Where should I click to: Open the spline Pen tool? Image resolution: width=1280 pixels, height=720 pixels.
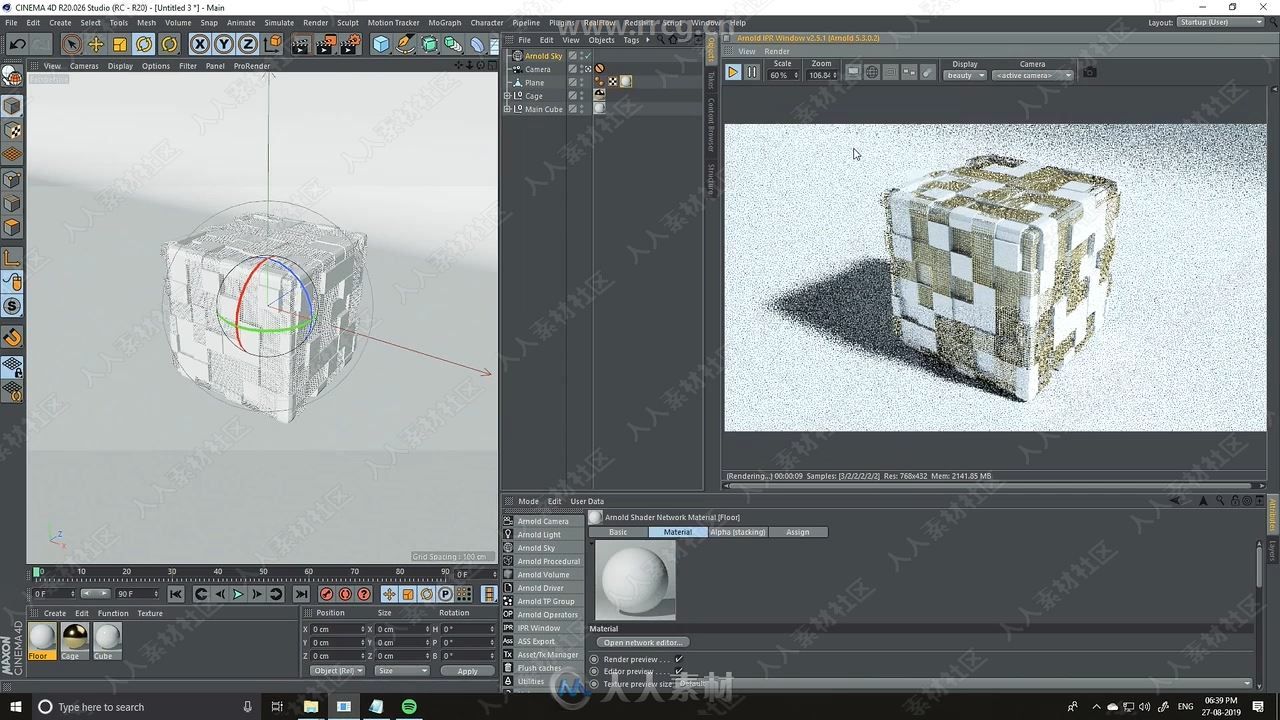tap(405, 44)
